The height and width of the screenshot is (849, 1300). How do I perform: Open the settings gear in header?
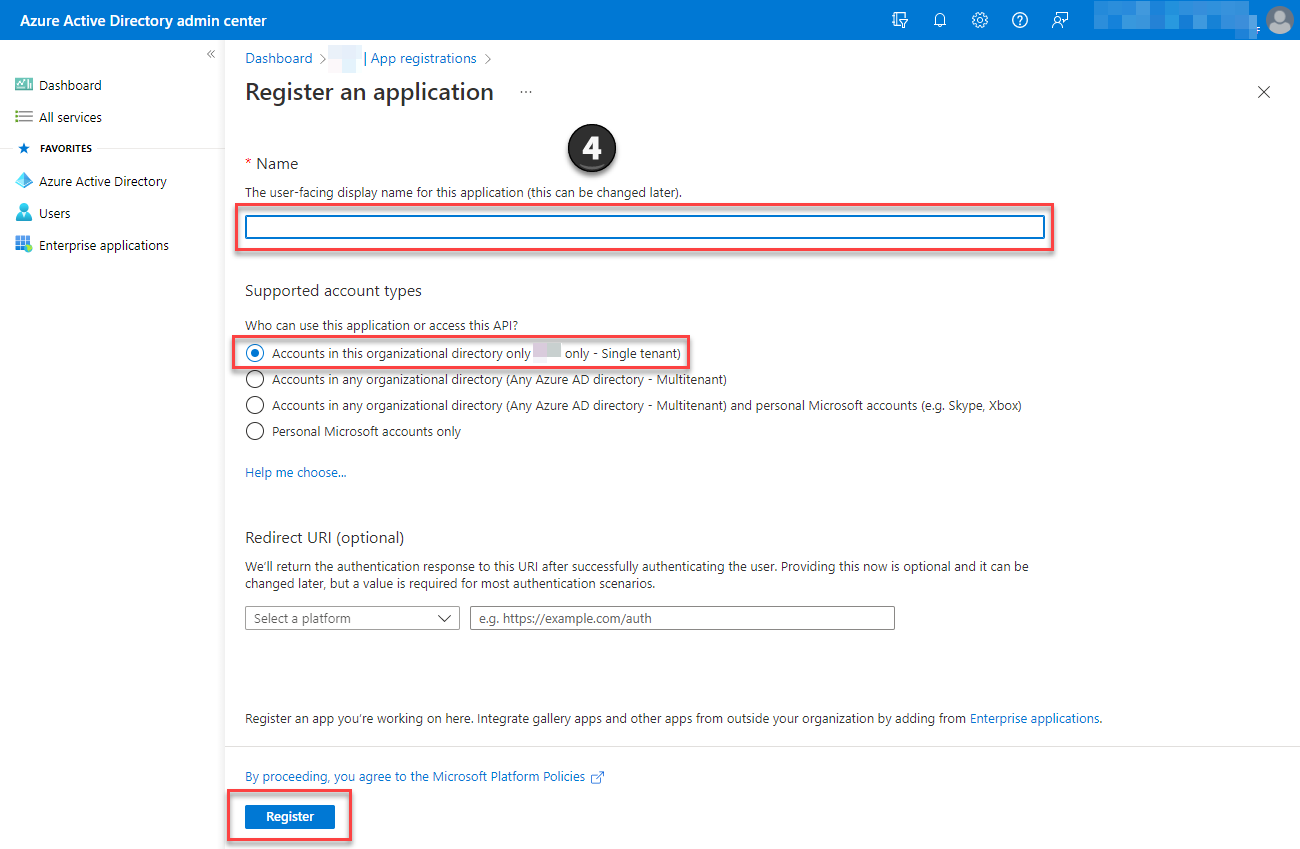980,20
